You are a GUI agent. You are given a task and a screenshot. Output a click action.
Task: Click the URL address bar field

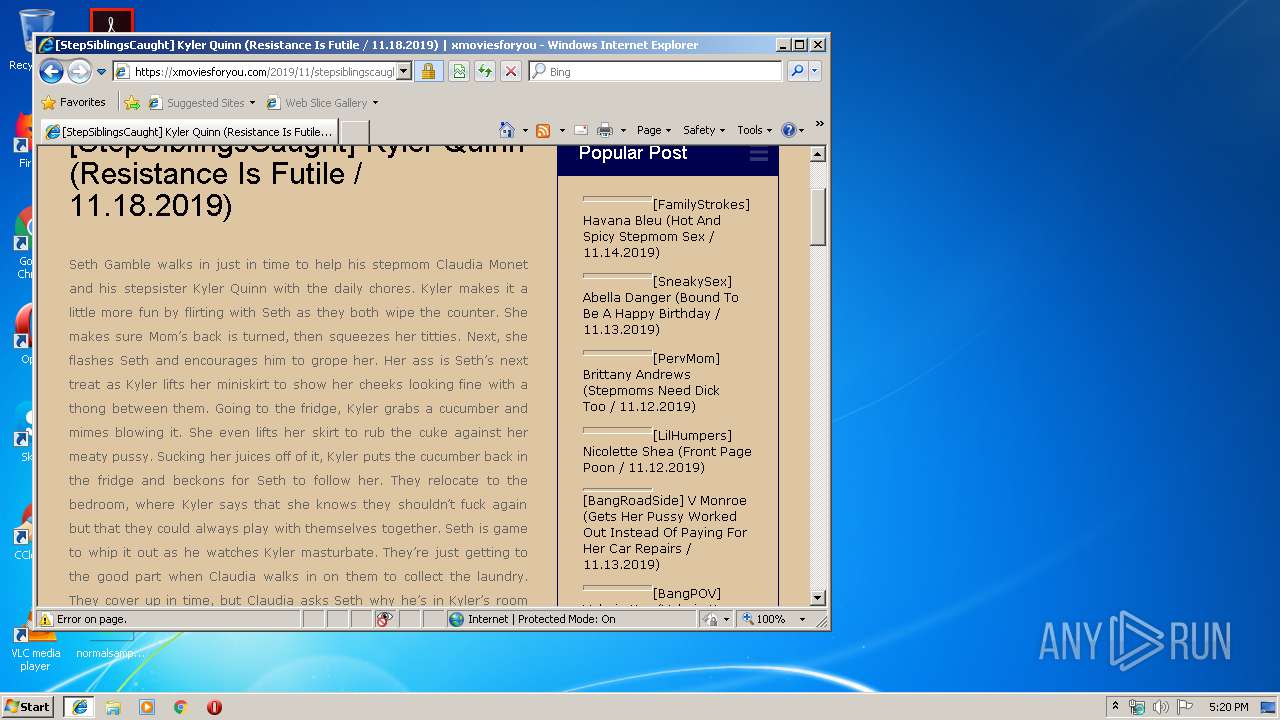click(x=254, y=72)
